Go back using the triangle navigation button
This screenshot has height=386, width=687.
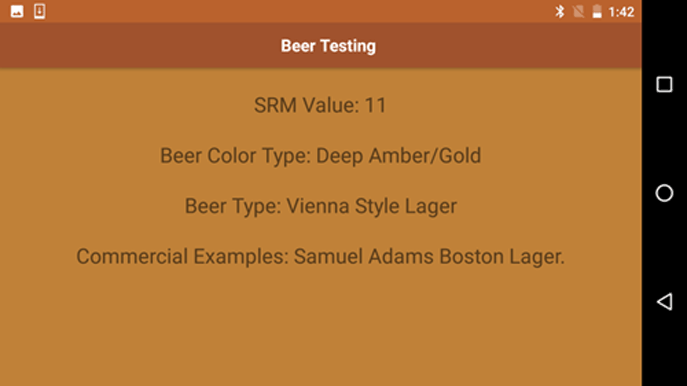click(x=664, y=301)
